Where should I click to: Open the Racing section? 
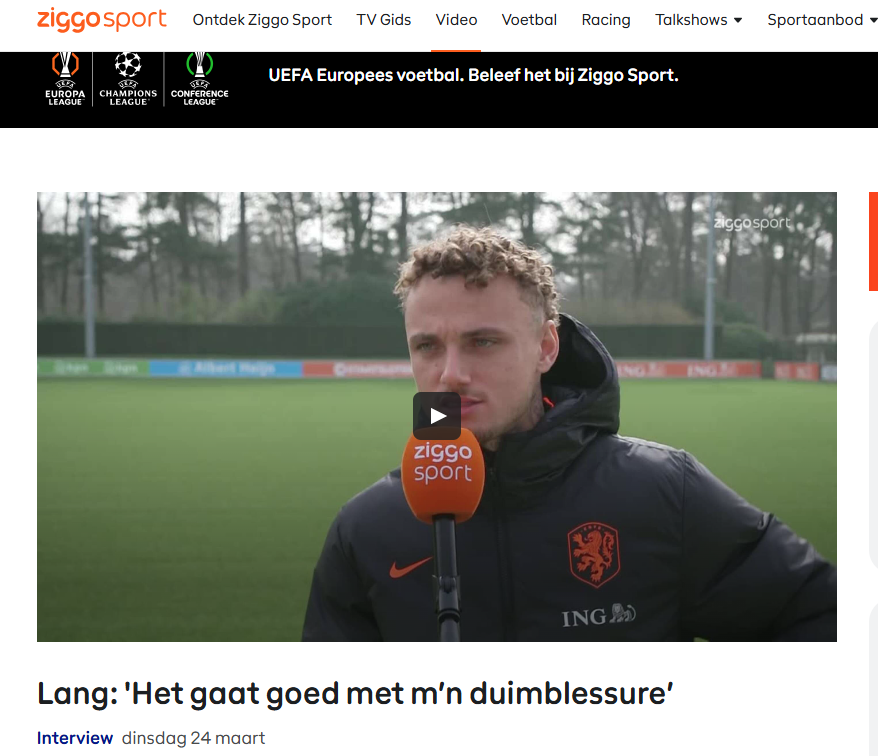(606, 20)
